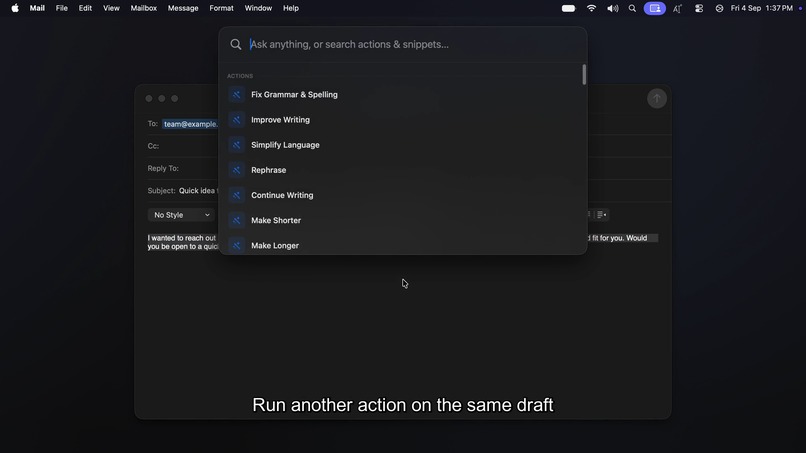Click the battery status icon
The width and height of the screenshot is (806, 453).
coord(569,8)
